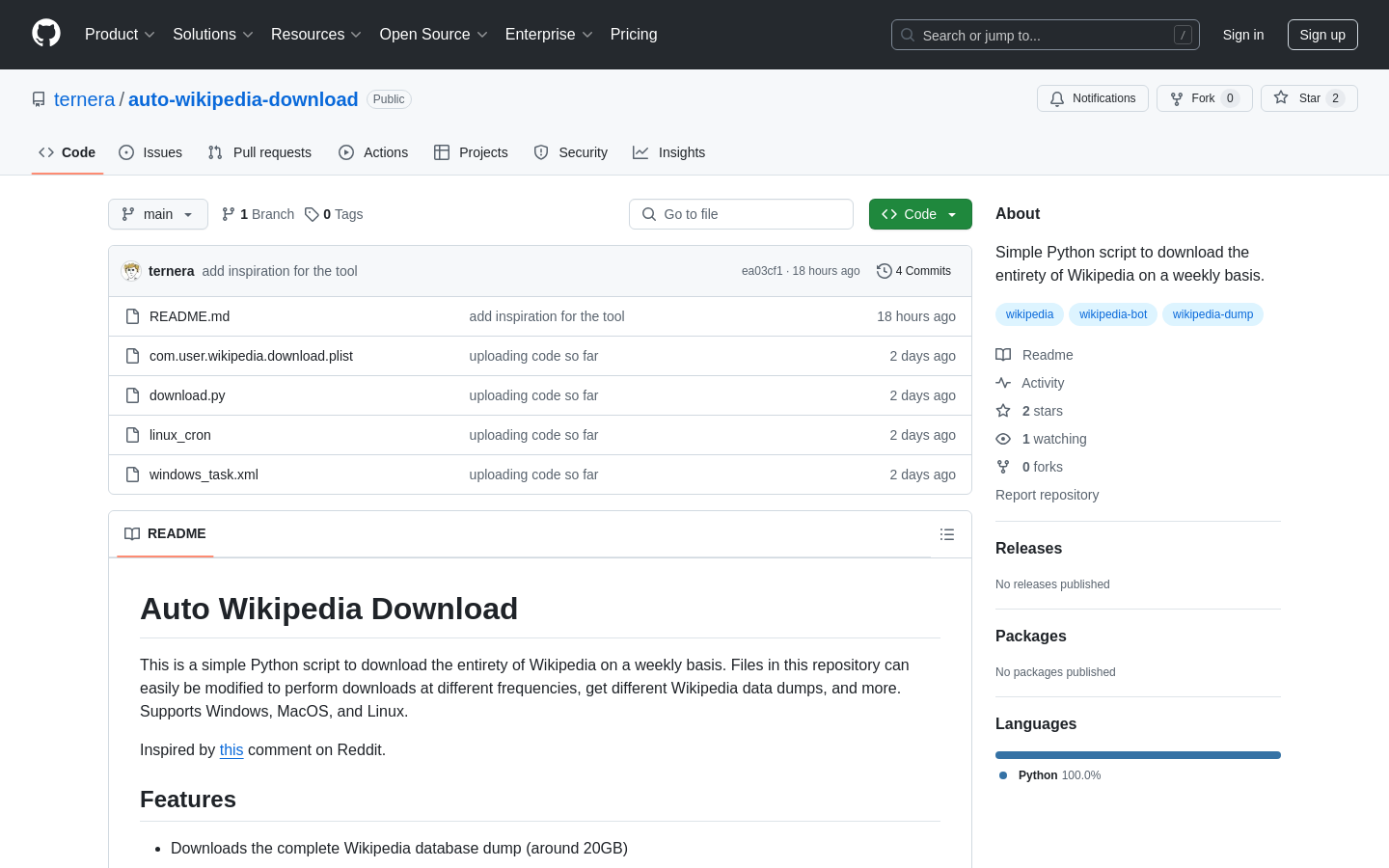This screenshot has height=868, width=1389.
Task: Open the Enterprise dropdown
Action: point(549,35)
